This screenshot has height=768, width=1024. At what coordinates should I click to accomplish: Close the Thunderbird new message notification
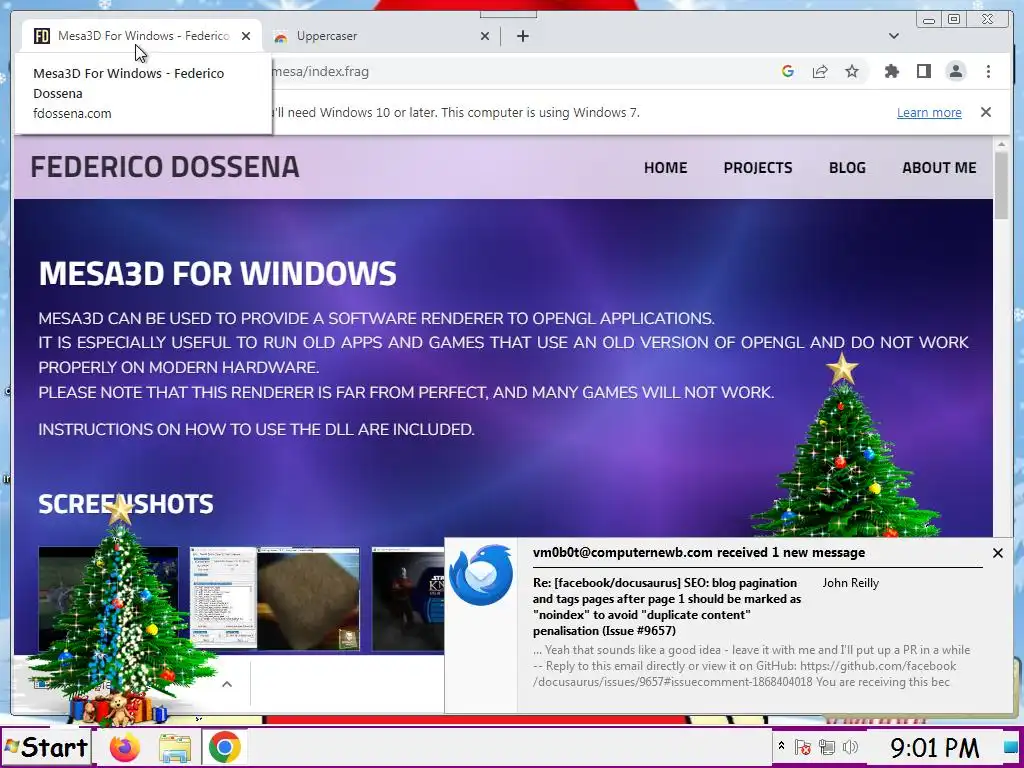[998, 553]
